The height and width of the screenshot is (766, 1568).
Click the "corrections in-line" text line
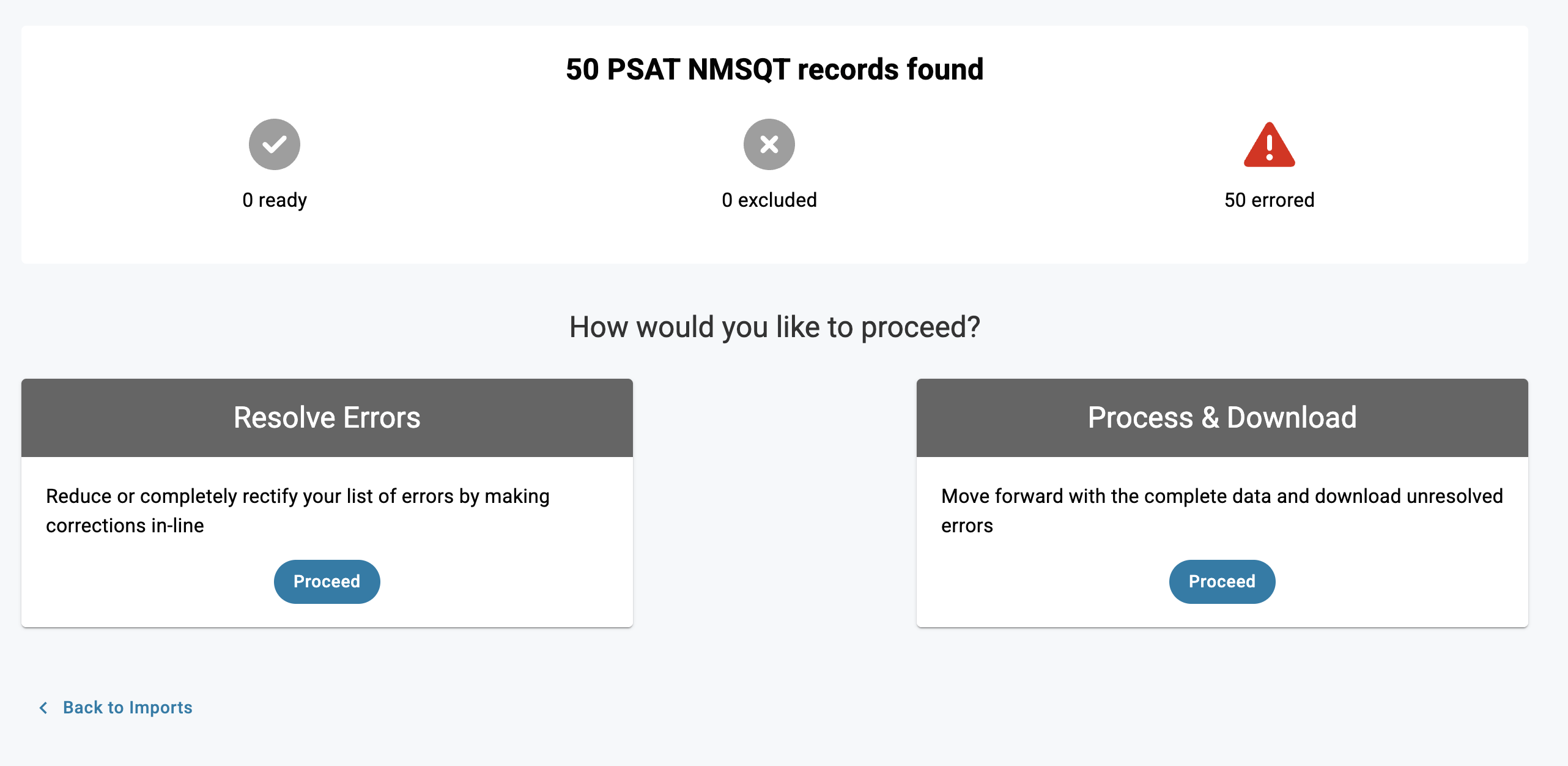coord(125,526)
